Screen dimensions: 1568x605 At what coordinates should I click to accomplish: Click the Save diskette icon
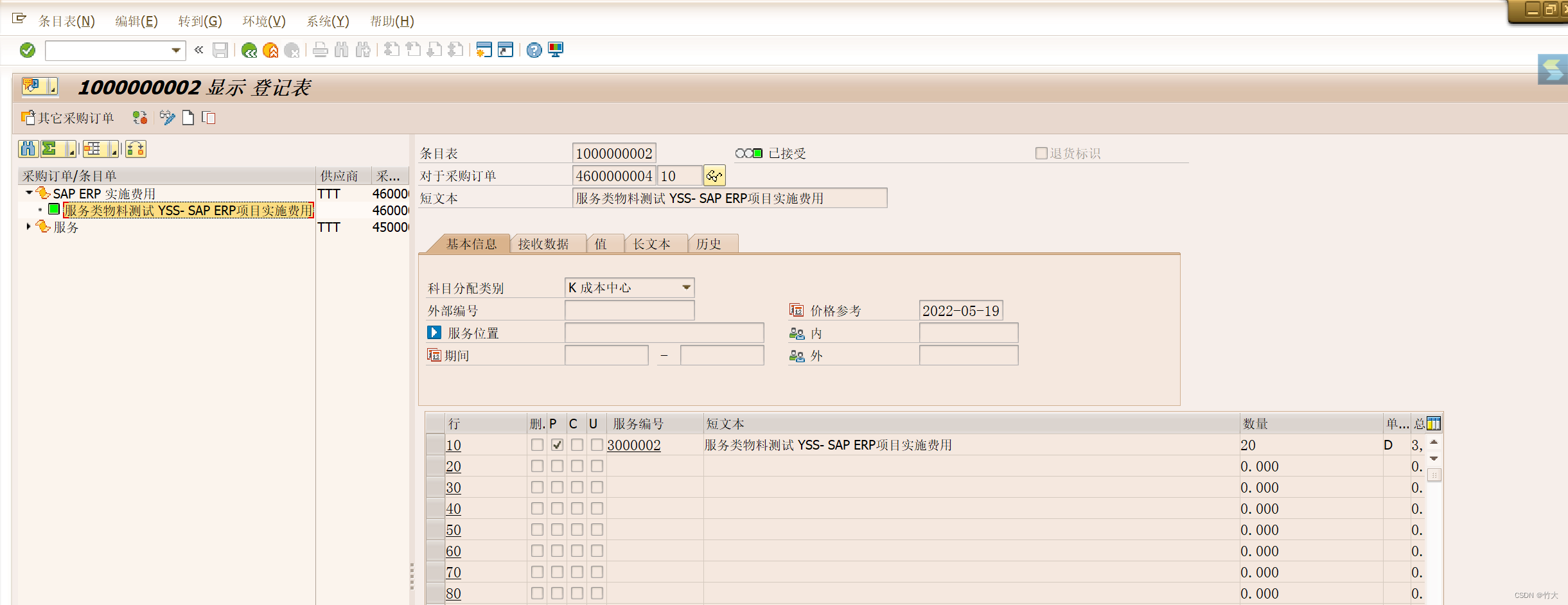pos(220,50)
